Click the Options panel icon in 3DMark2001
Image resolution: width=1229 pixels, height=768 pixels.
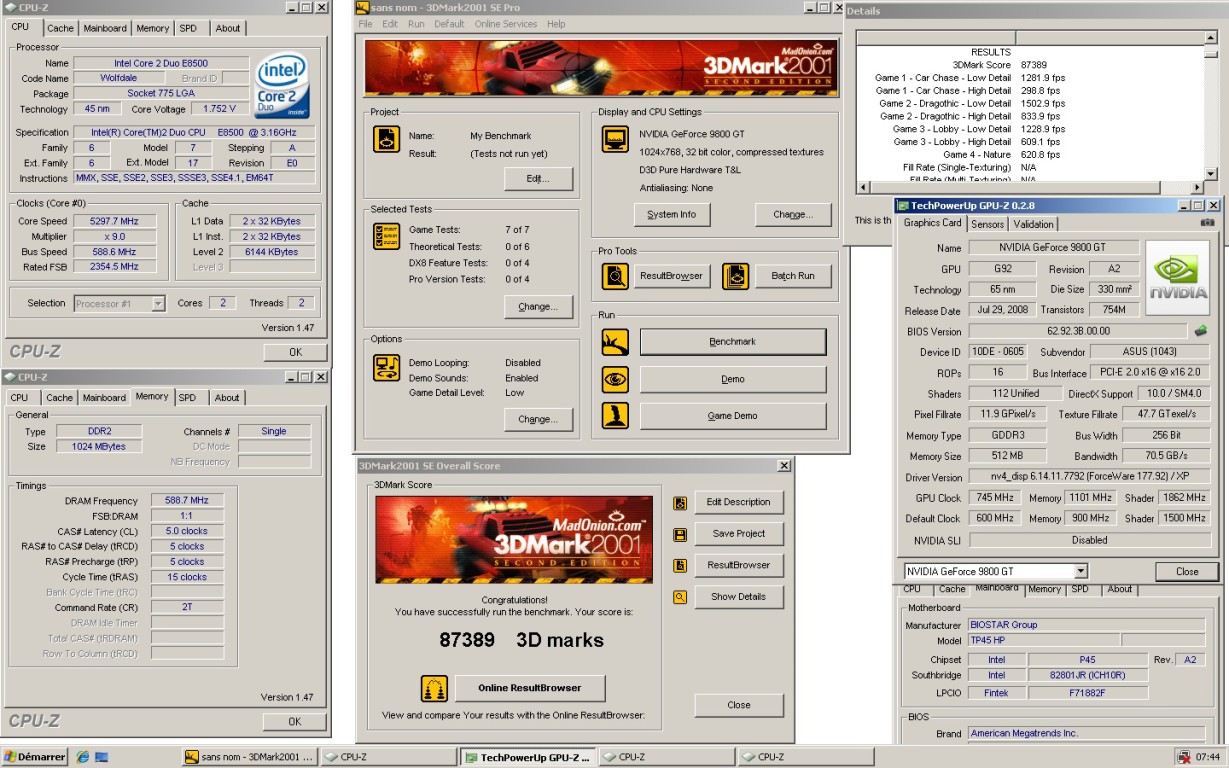387,368
